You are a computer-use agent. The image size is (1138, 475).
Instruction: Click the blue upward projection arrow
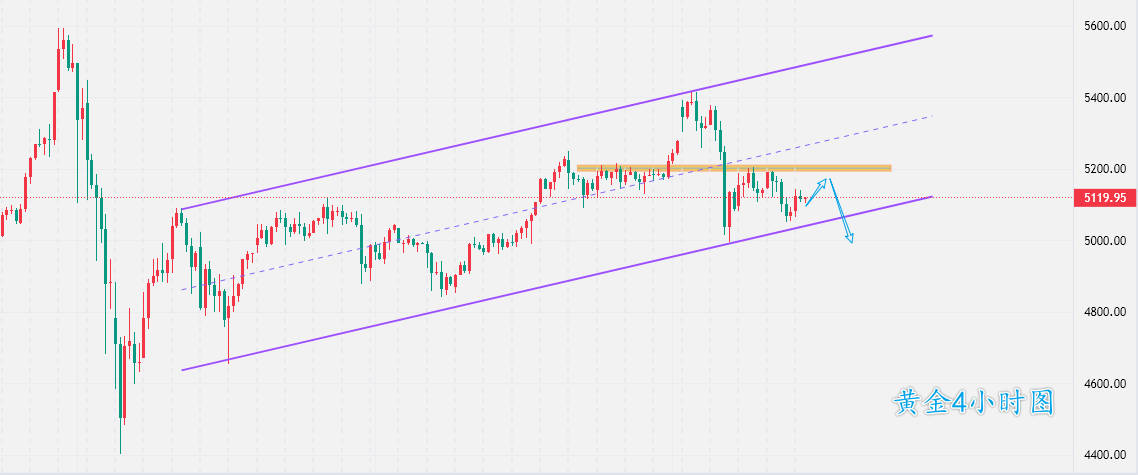click(x=817, y=191)
